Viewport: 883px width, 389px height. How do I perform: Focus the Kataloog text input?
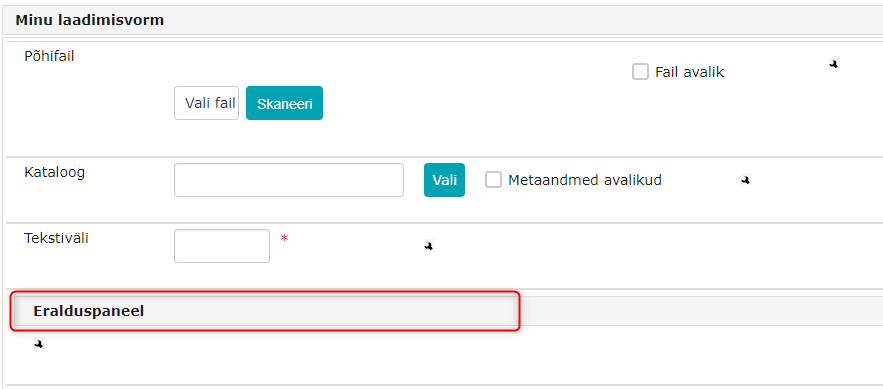(x=289, y=180)
